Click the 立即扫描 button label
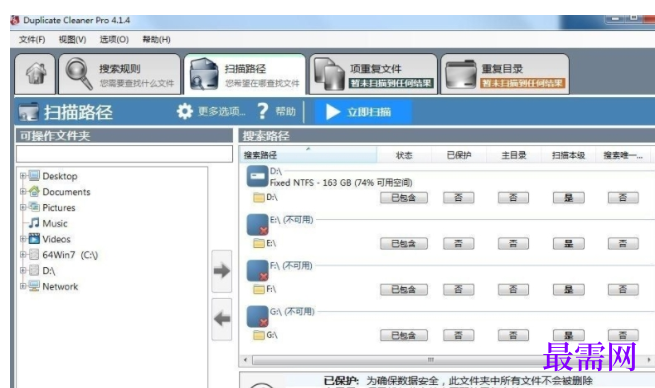The height and width of the screenshot is (388, 655). point(369,112)
